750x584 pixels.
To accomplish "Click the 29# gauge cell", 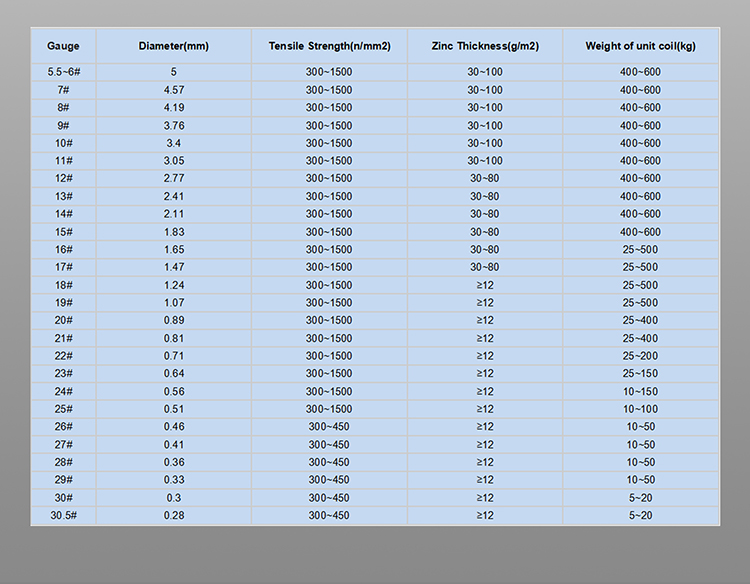I will 63,480.
